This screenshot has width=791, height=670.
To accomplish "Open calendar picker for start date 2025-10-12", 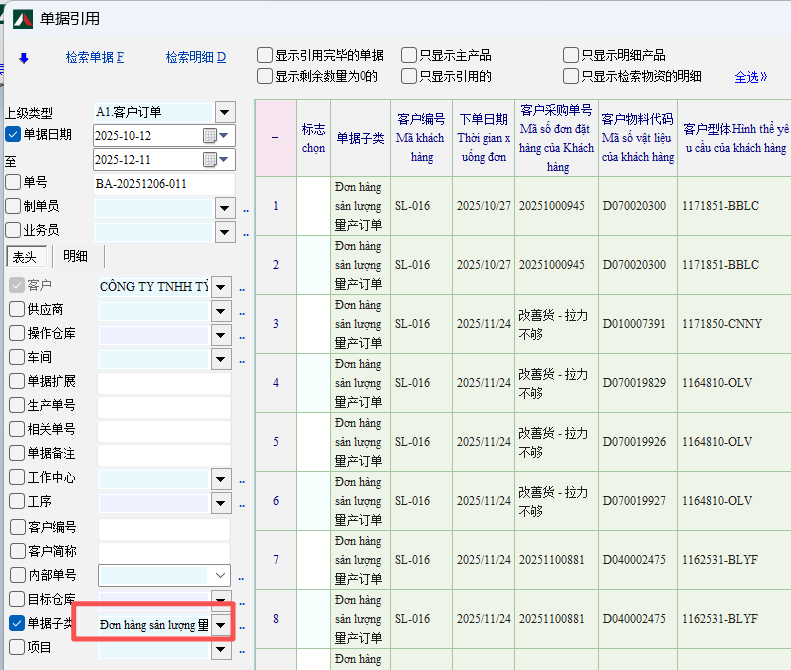I will [211, 135].
